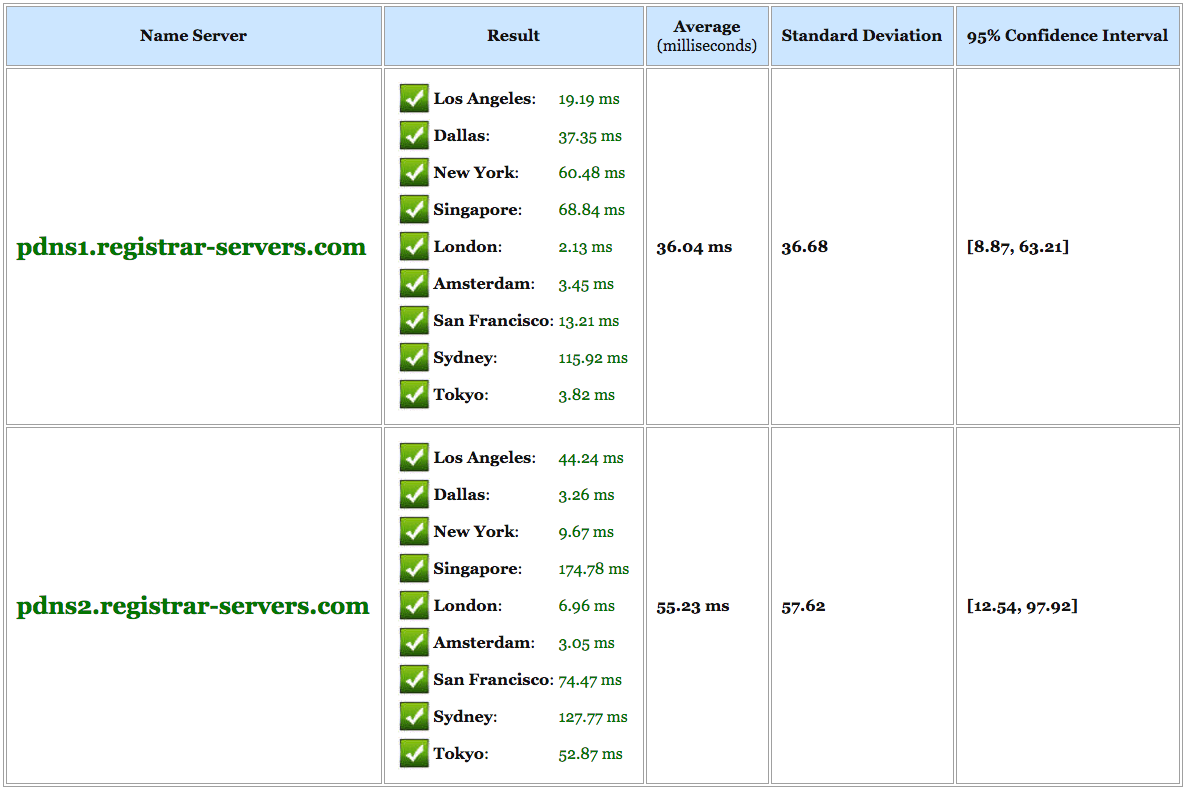Image resolution: width=1186 pixels, height=789 pixels.
Task: Click the 95% Confidence Interval column header
Action: click(x=1067, y=36)
